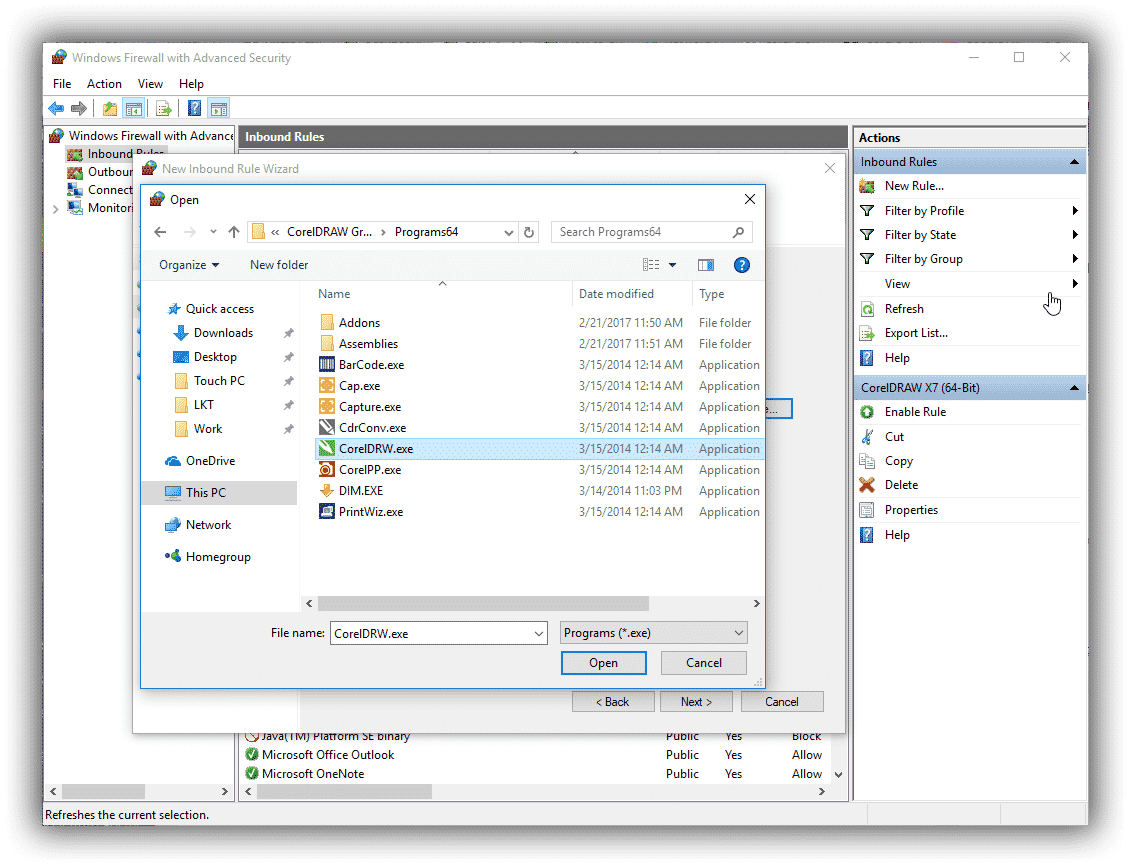Open the Filter by State submenu
1131x868 pixels.
970,235
